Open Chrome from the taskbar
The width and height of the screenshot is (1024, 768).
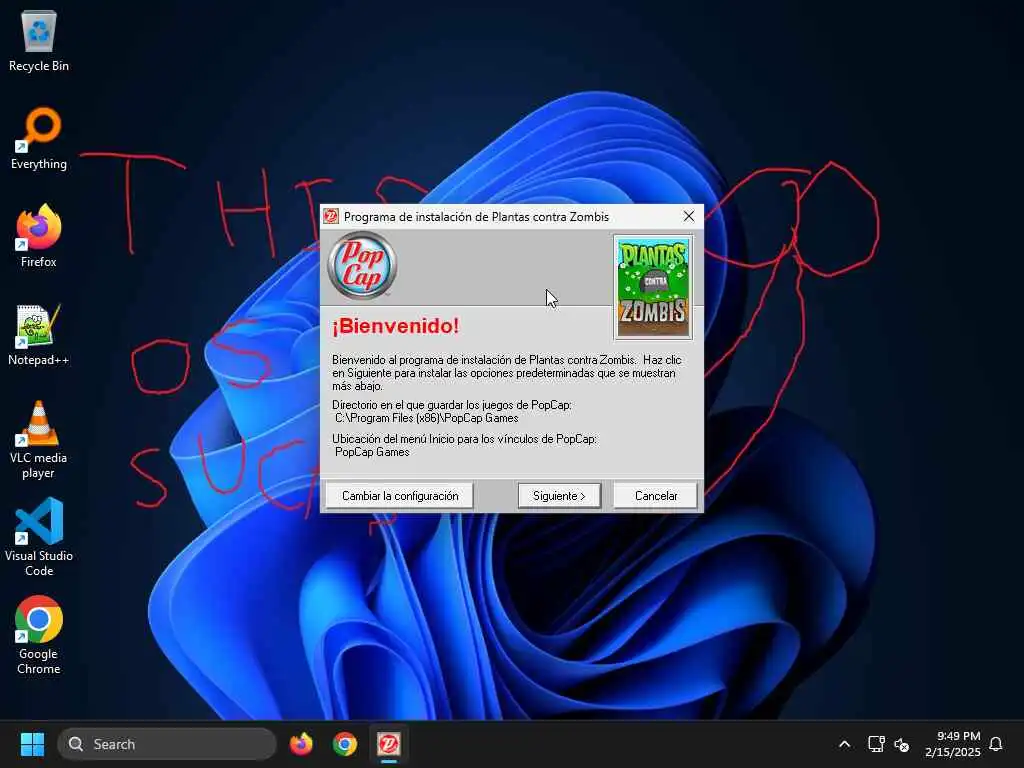(345, 744)
